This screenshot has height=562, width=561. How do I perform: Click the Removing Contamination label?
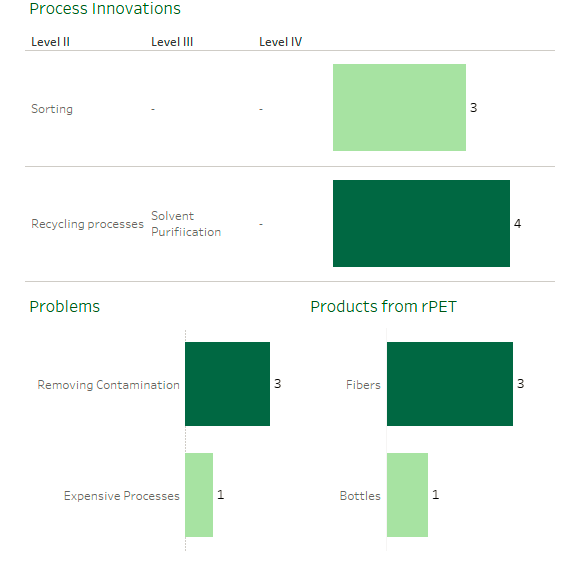(x=108, y=385)
